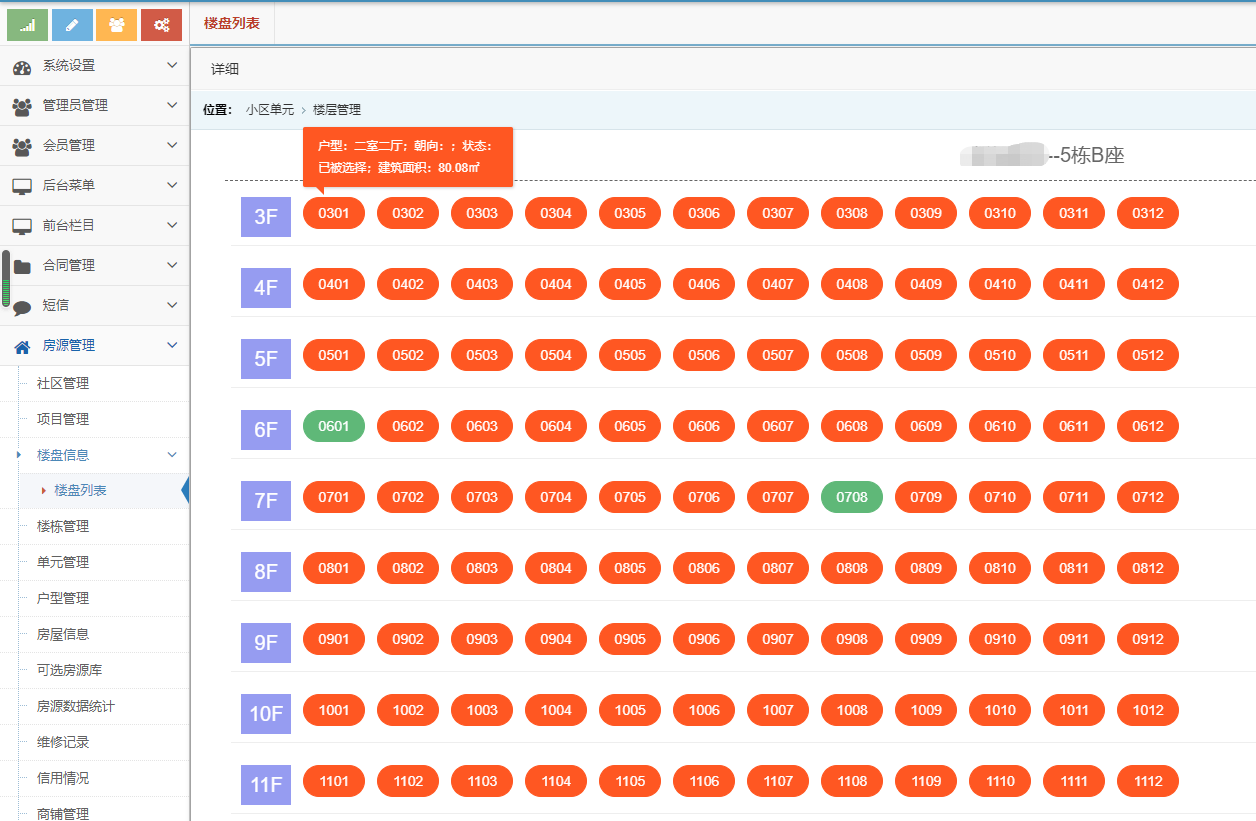Select room 0805 on the 8F row
The height and width of the screenshot is (821, 1256).
pos(630,568)
